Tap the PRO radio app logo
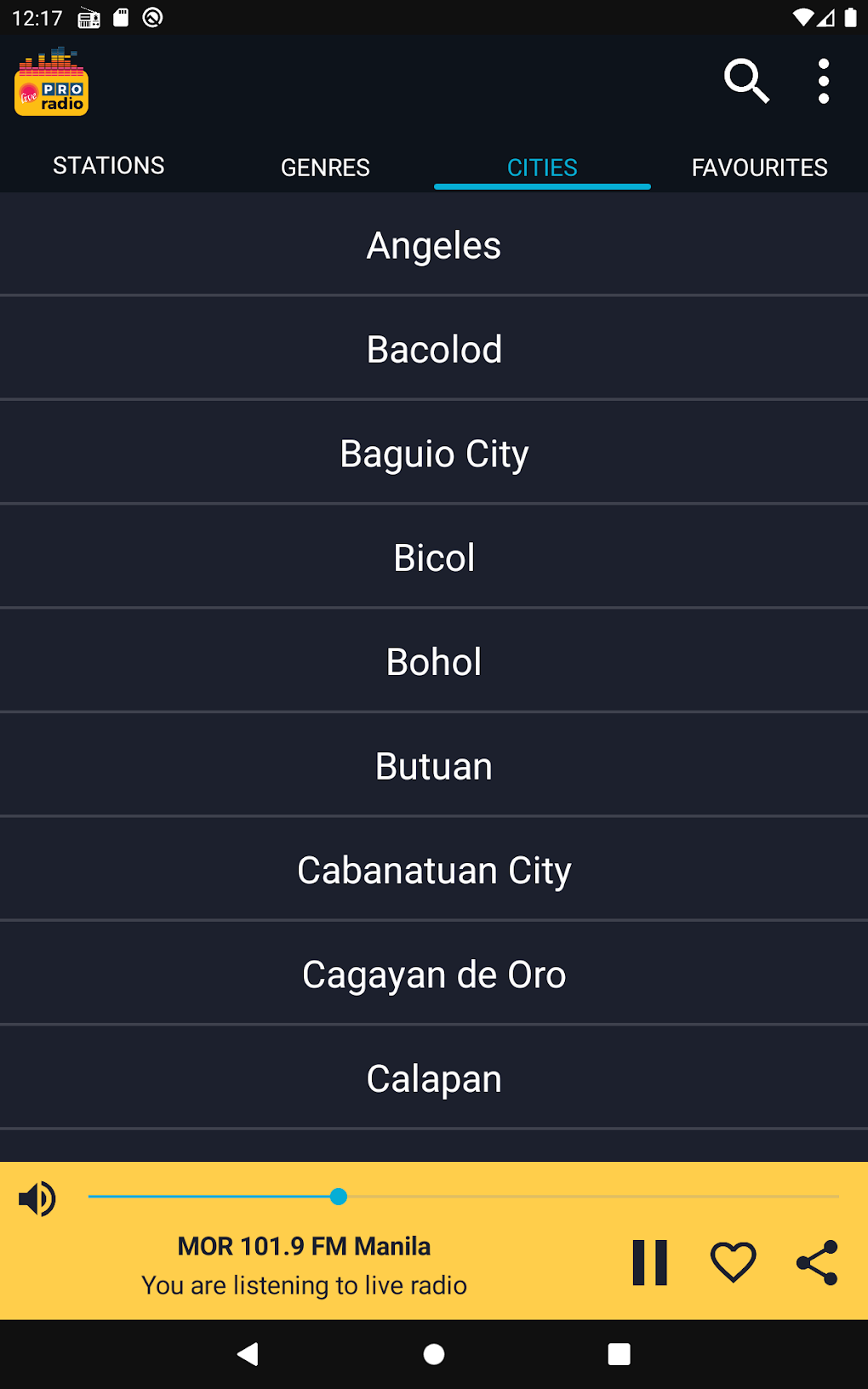Image resolution: width=868 pixels, height=1389 pixels. [x=52, y=83]
